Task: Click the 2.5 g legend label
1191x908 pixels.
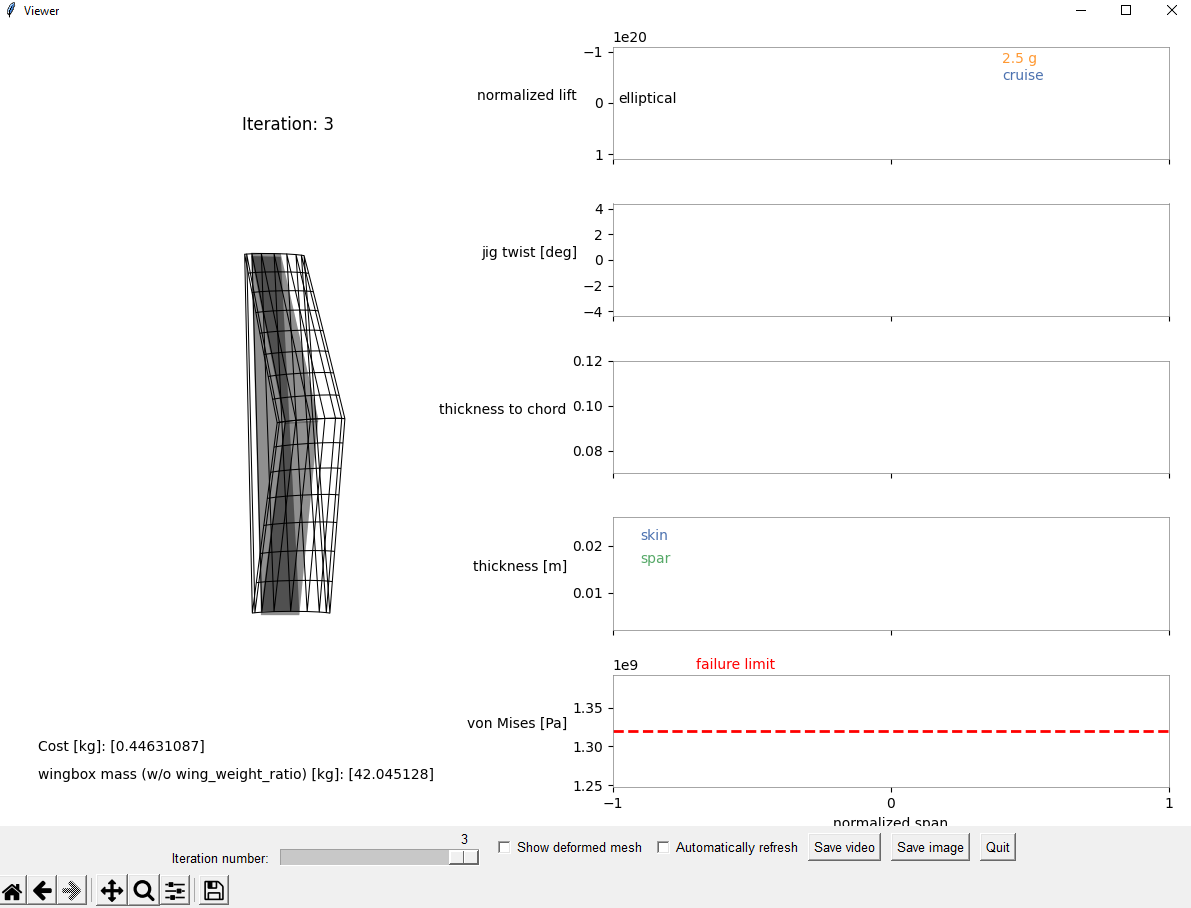Action: point(1019,57)
